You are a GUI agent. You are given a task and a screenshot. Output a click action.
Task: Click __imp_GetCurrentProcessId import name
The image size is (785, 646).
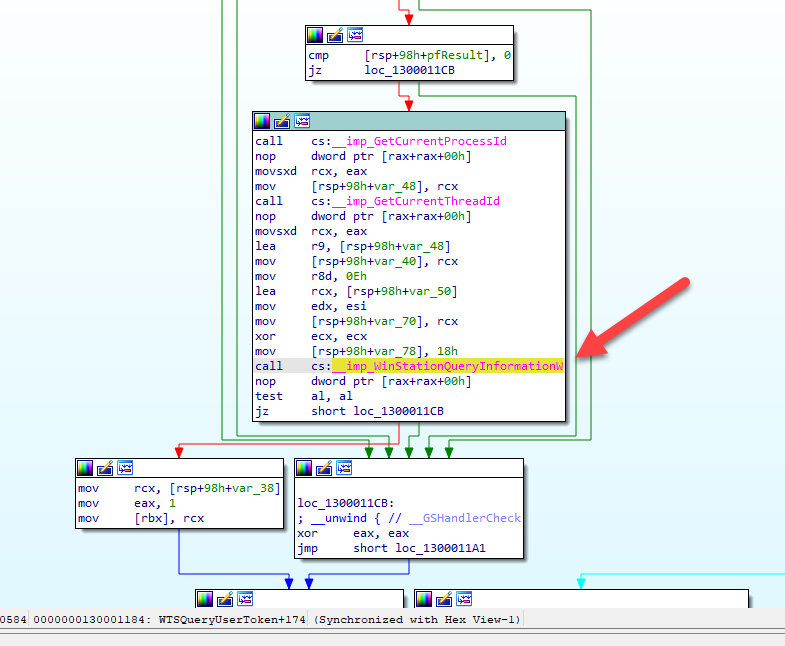tap(420, 141)
